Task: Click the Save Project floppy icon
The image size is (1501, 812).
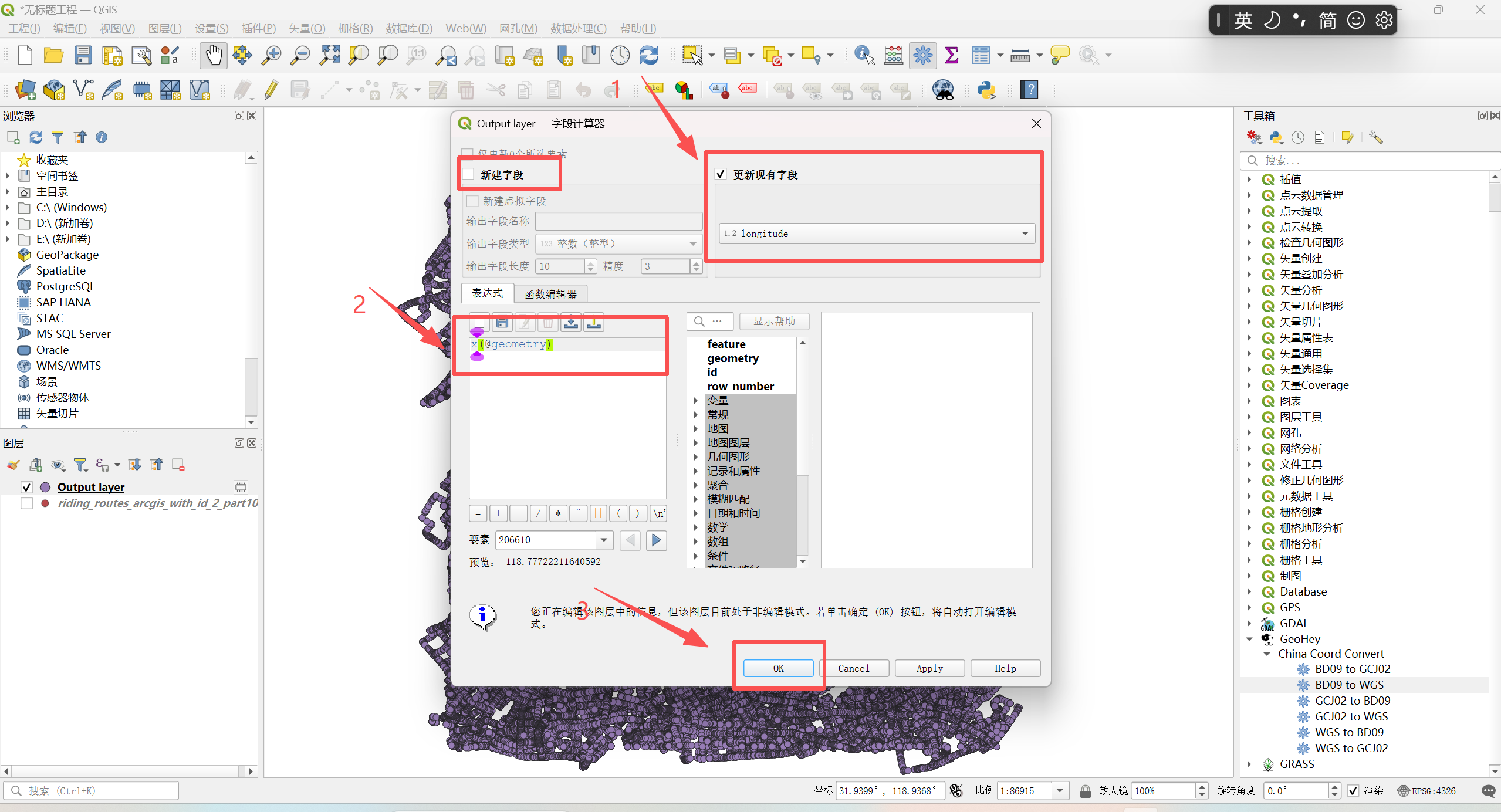Action: pyautogui.click(x=83, y=56)
